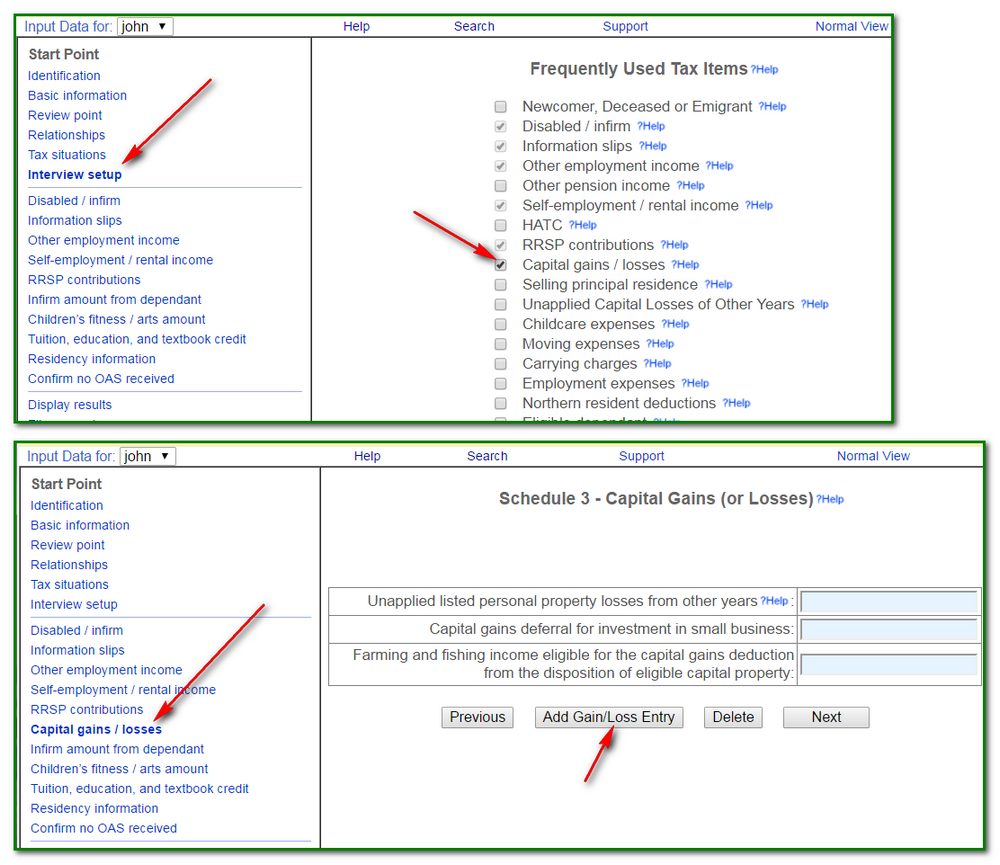Click the Previous button
The image size is (1000, 865).
pos(477,717)
